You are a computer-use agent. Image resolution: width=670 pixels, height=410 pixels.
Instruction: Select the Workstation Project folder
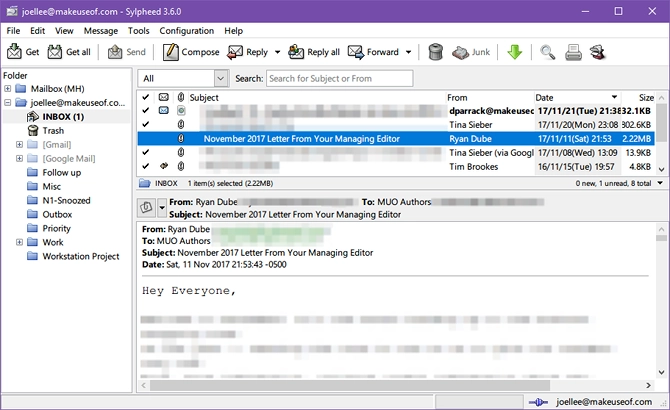click(x=81, y=256)
